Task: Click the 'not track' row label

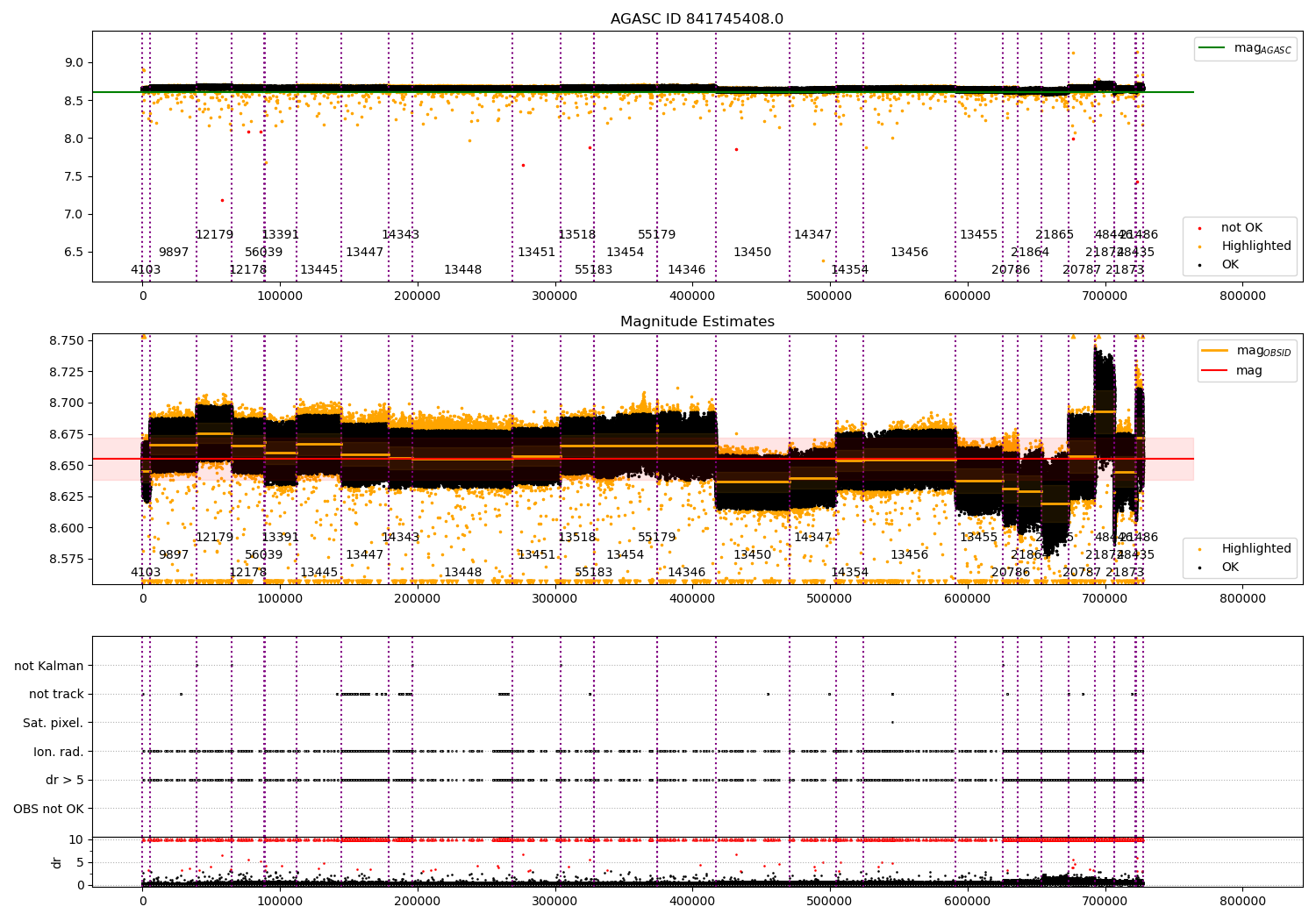Action: click(x=56, y=695)
